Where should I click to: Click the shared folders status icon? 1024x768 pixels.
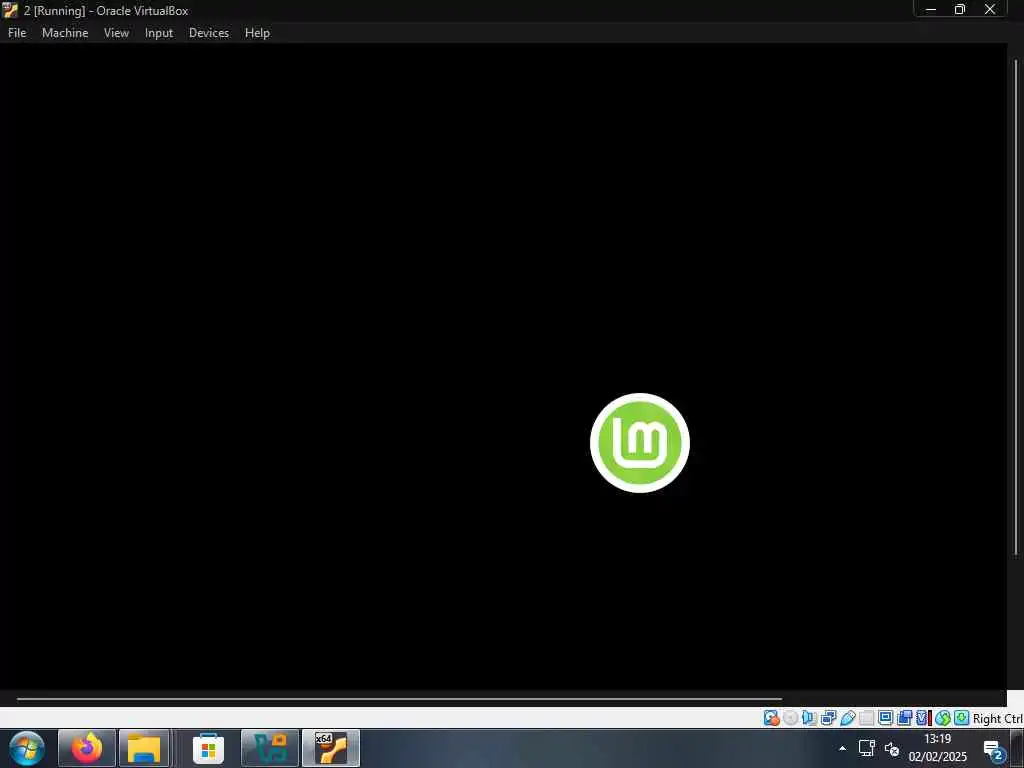[x=867, y=718]
